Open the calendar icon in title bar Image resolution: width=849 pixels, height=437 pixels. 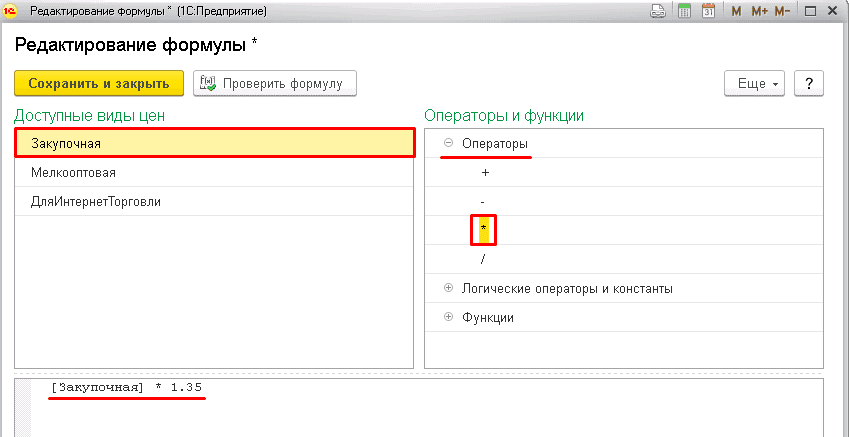tap(709, 12)
